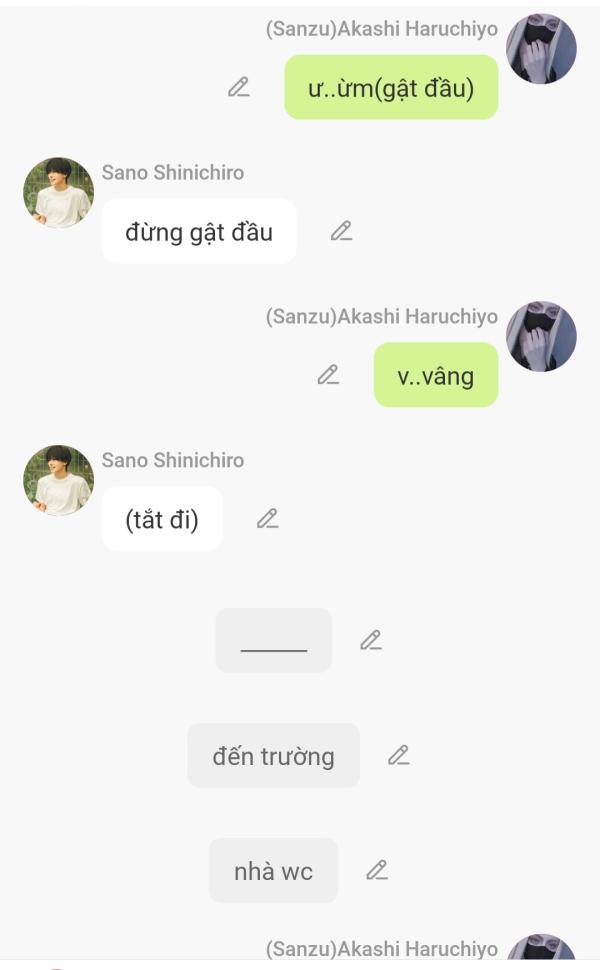The height and width of the screenshot is (970, 600).
Task: Select the "đến trường" narration bubble
Action: click(273, 755)
